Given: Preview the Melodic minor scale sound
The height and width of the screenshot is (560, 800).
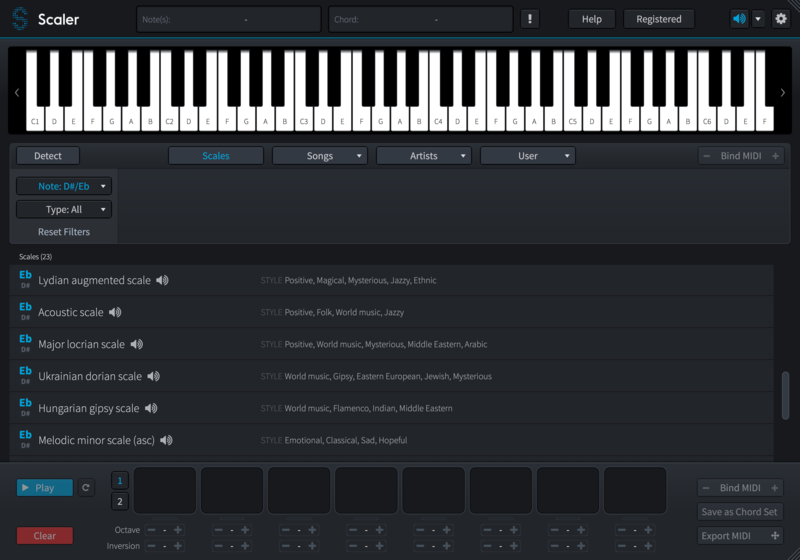Looking at the screenshot, I should (x=167, y=441).
